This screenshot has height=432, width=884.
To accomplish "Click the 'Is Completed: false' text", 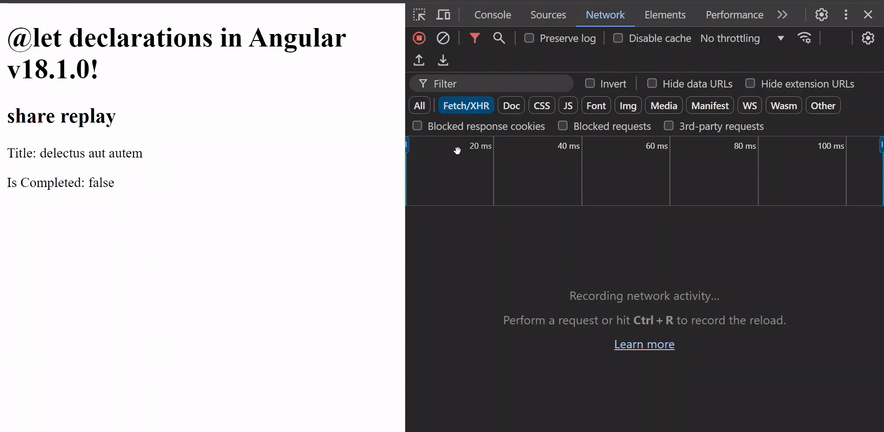I will (x=61, y=183).
